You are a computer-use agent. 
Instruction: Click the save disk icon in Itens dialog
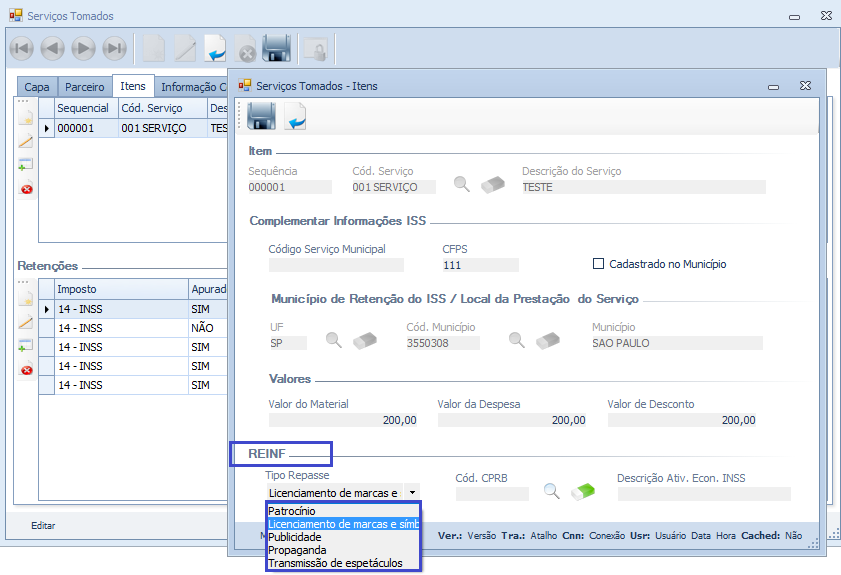(x=261, y=118)
